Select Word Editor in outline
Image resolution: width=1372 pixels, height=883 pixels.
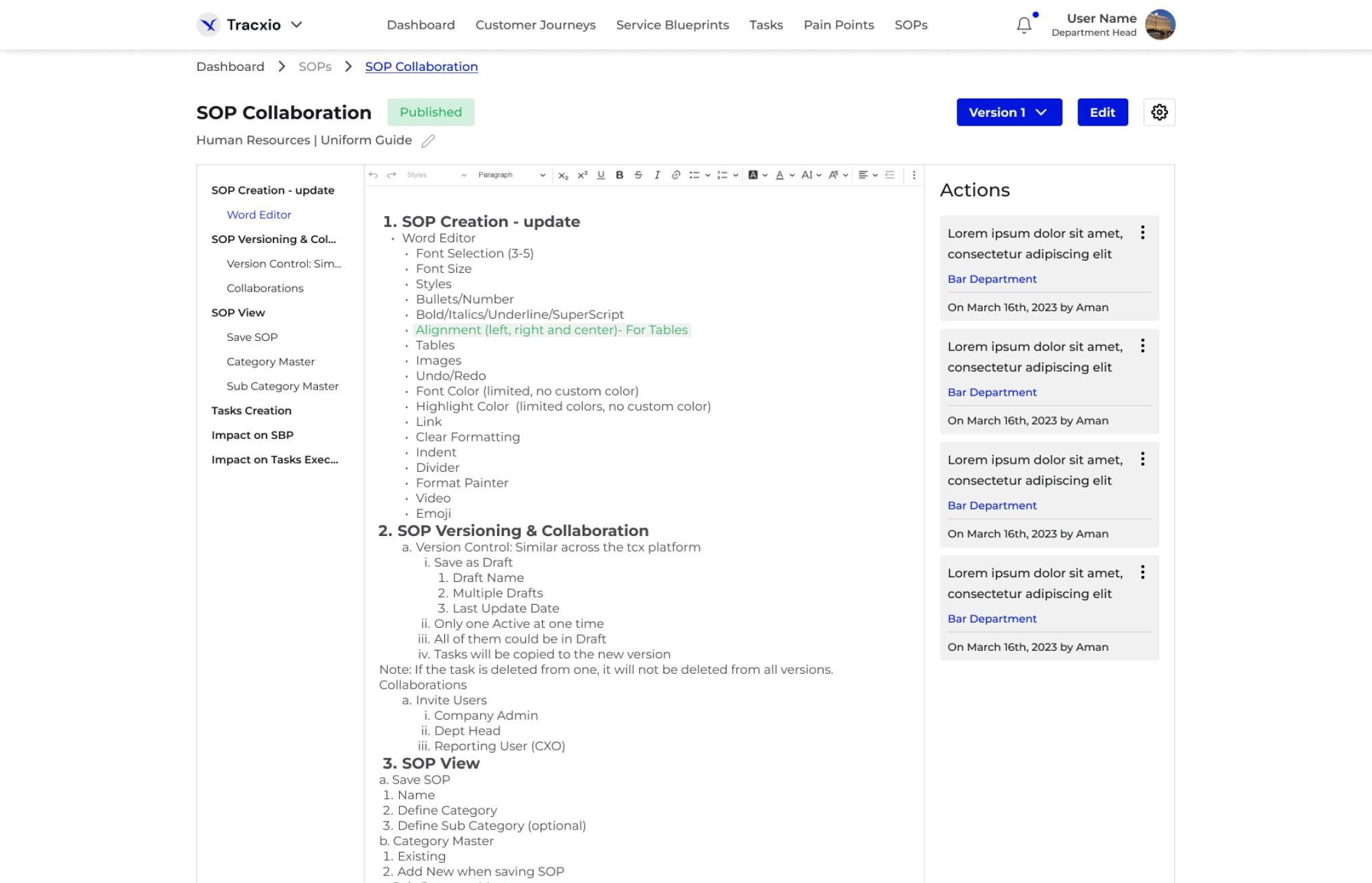click(259, 215)
